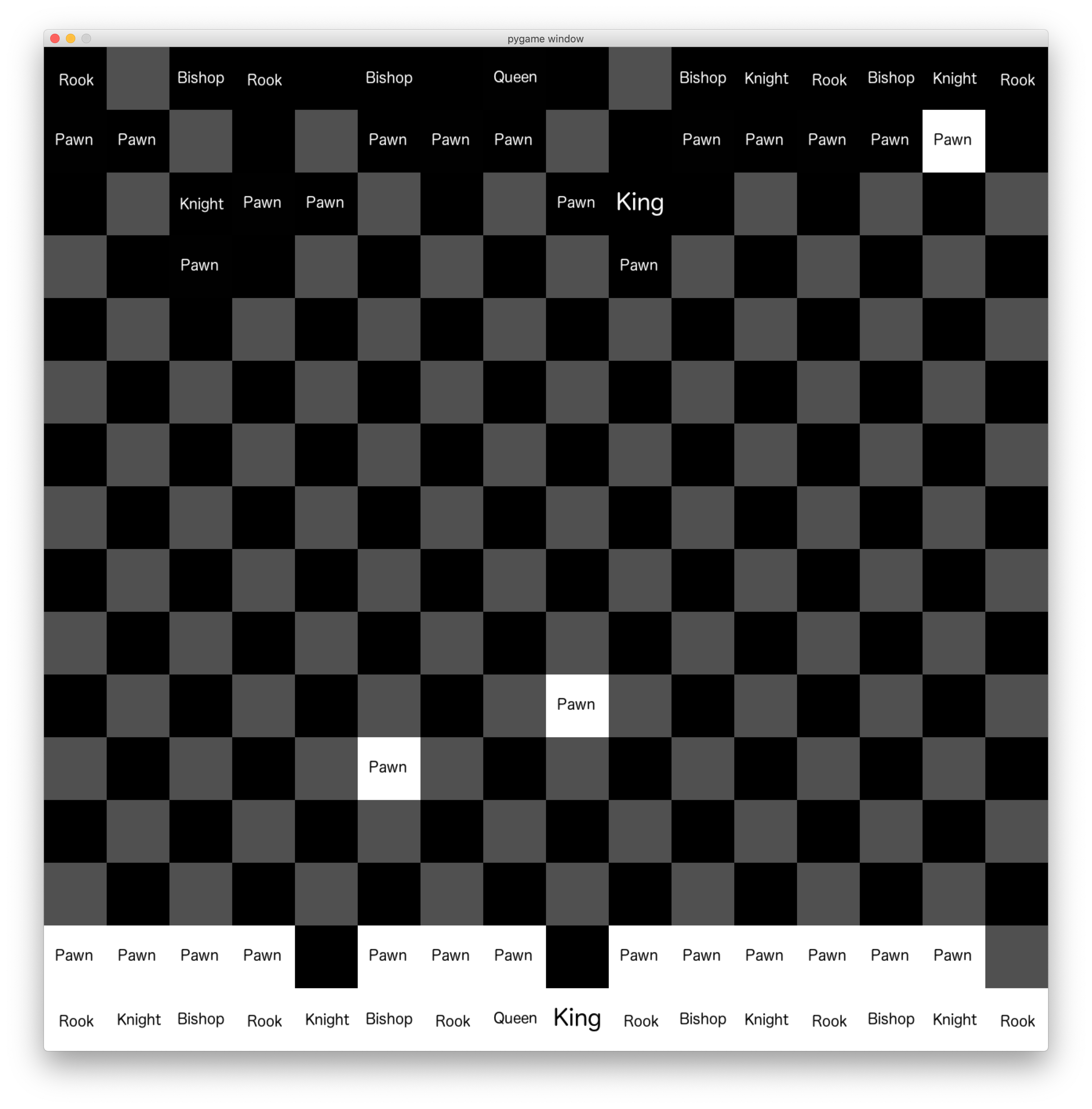Click gray empty square above bottom-right Rook

click(1016, 956)
